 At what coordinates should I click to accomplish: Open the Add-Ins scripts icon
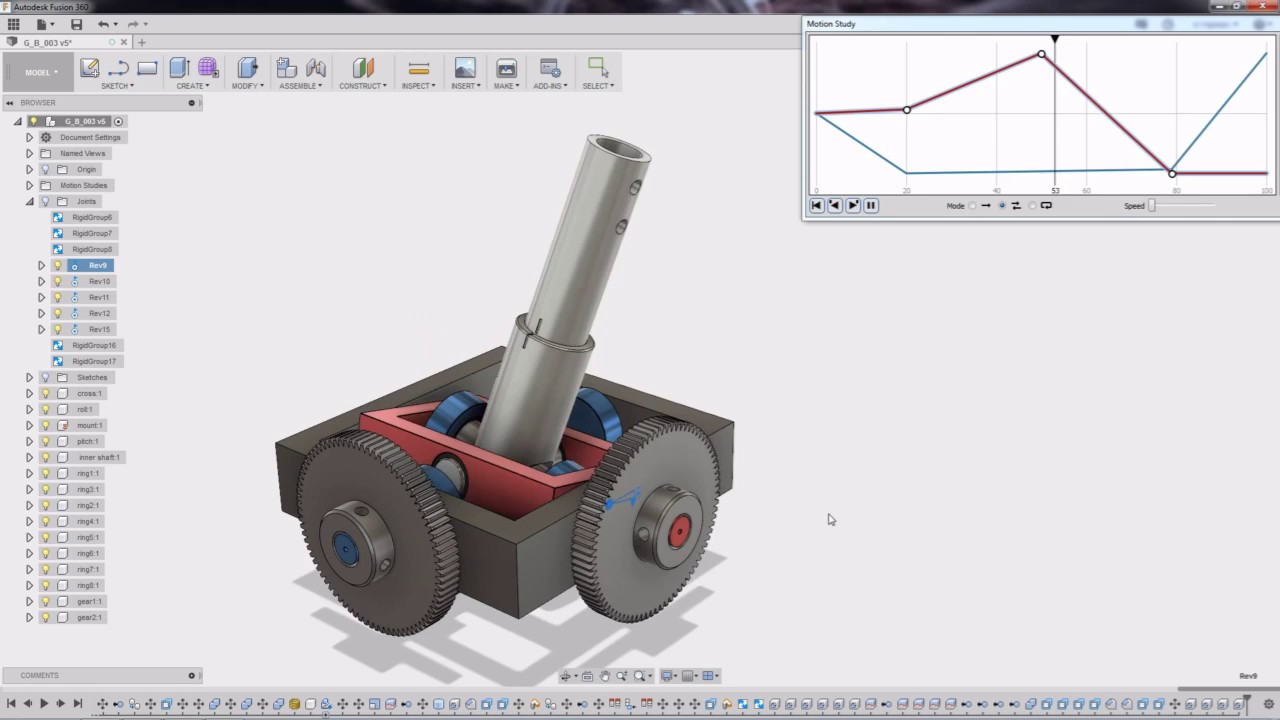click(550, 68)
